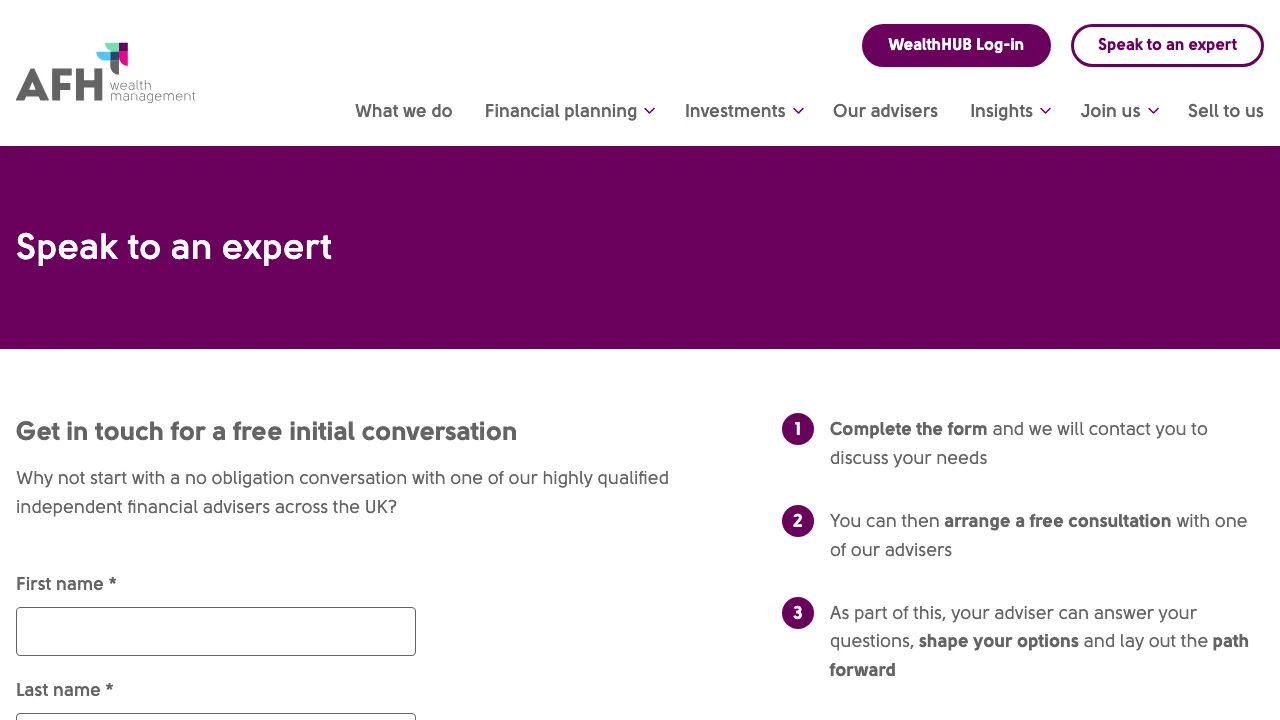1280x720 pixels.
Task: Select the Financial planning nav item
Action: 561,111
